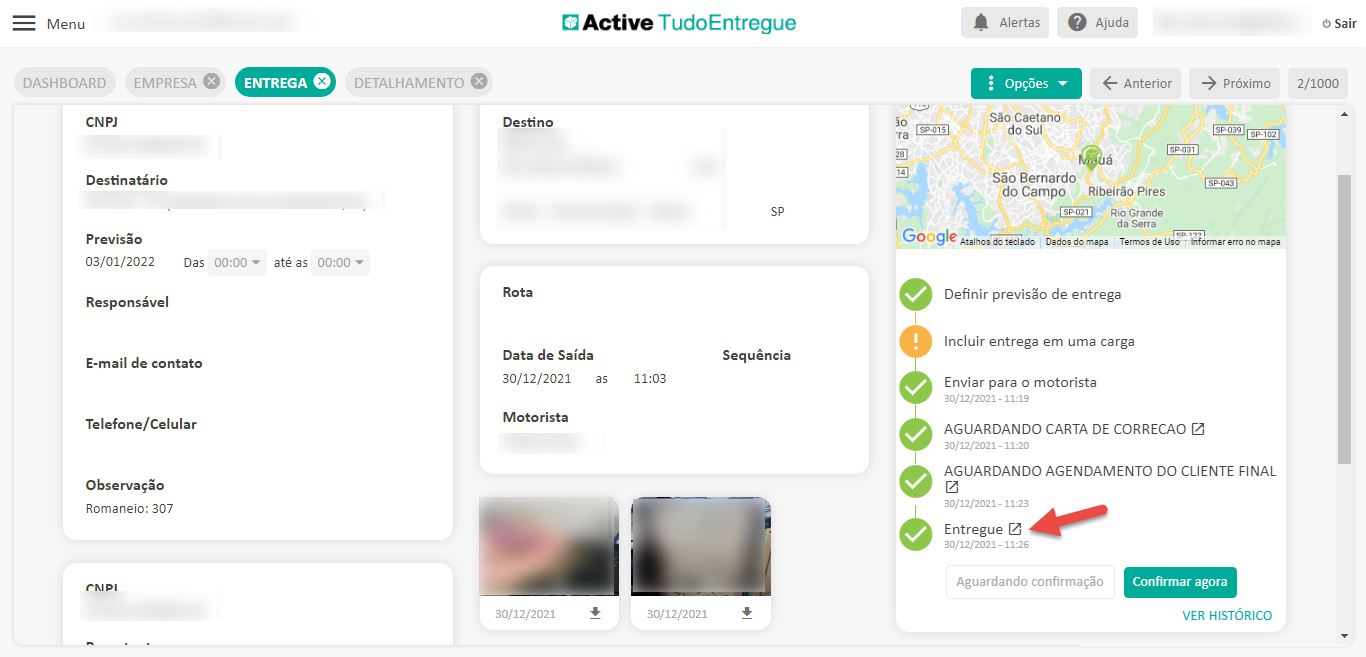Click the Alertas bell button
1366x657 pixels.
tap(1005, 23)
